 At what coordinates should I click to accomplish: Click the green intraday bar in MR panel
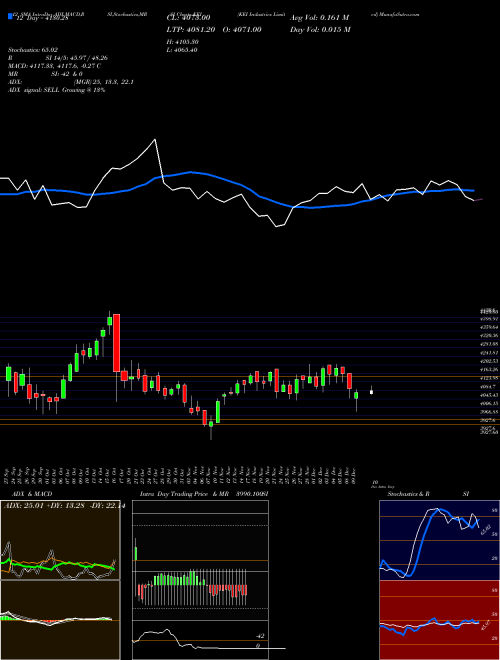tap(136, 554)
